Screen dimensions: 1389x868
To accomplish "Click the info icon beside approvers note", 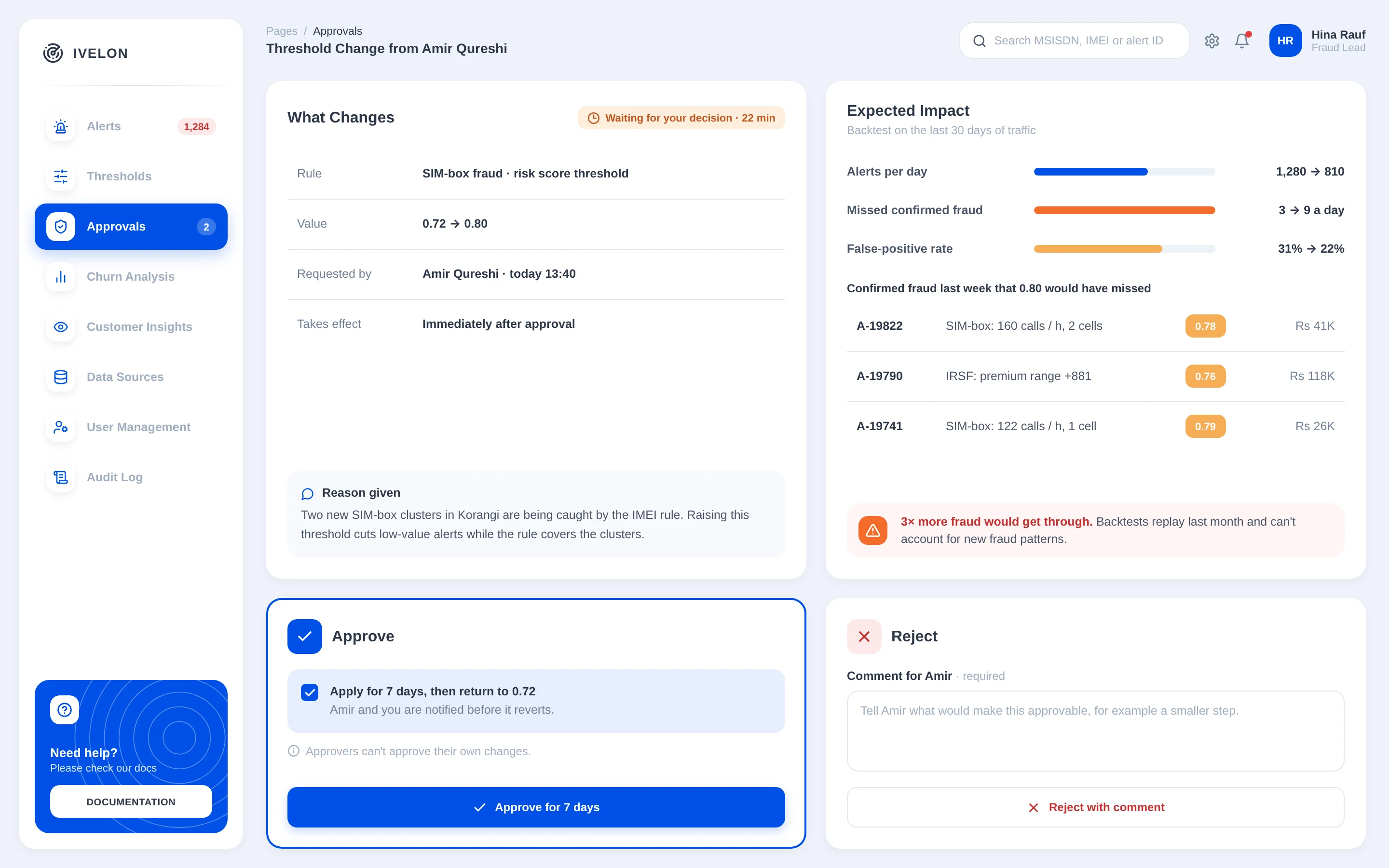I will (x=293, y=751).
